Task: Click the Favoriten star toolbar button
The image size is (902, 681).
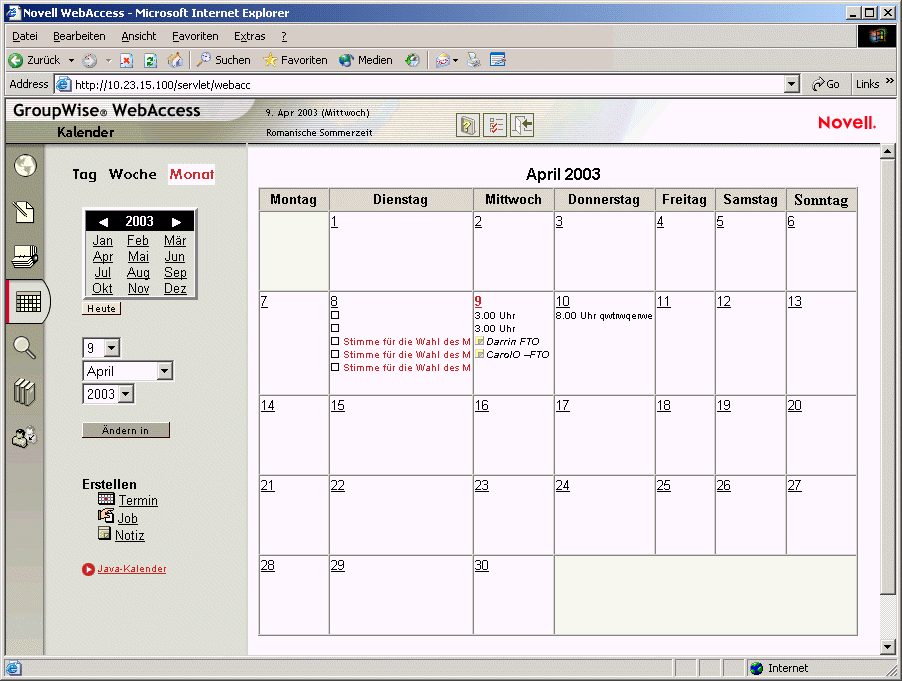Action: (296, 60)
